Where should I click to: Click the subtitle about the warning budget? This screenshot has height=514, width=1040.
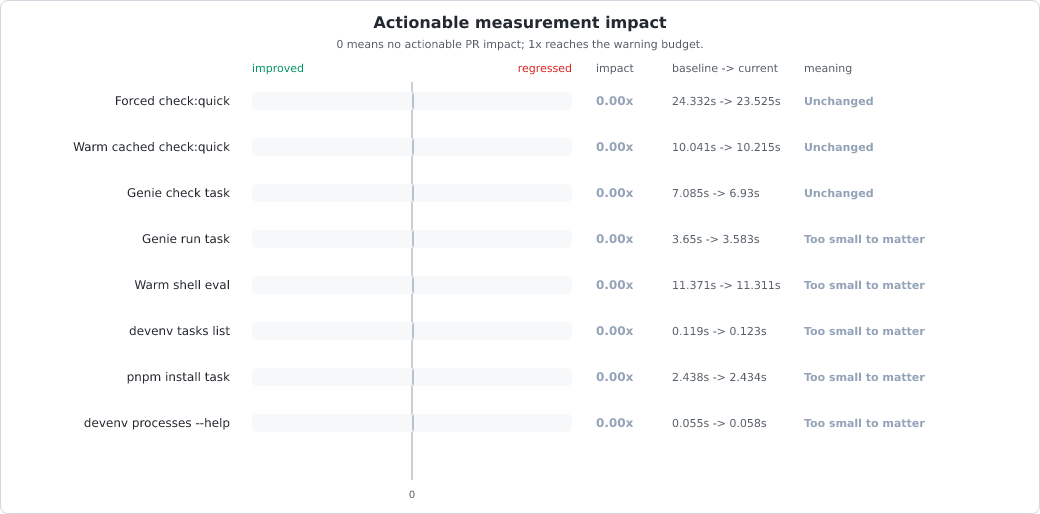pos(519,44)
